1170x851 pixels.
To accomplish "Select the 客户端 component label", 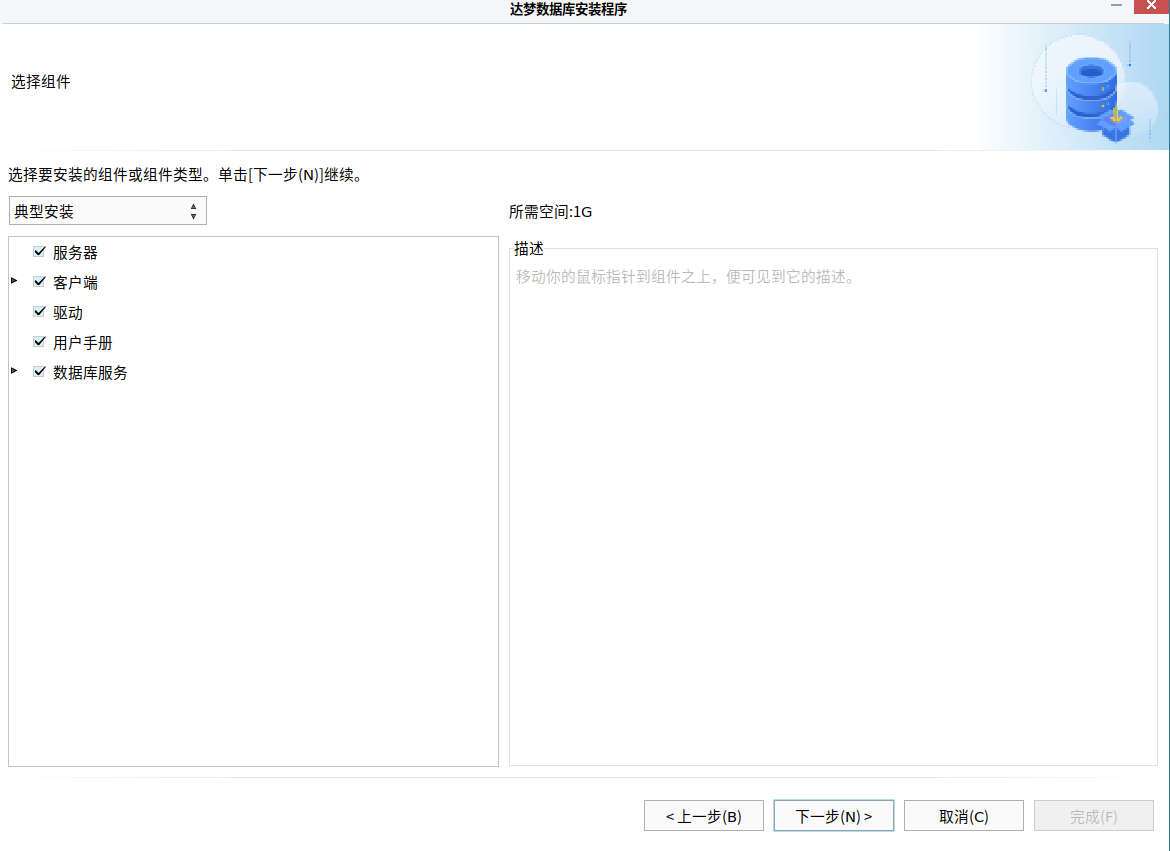I will (x=75, y=283).
